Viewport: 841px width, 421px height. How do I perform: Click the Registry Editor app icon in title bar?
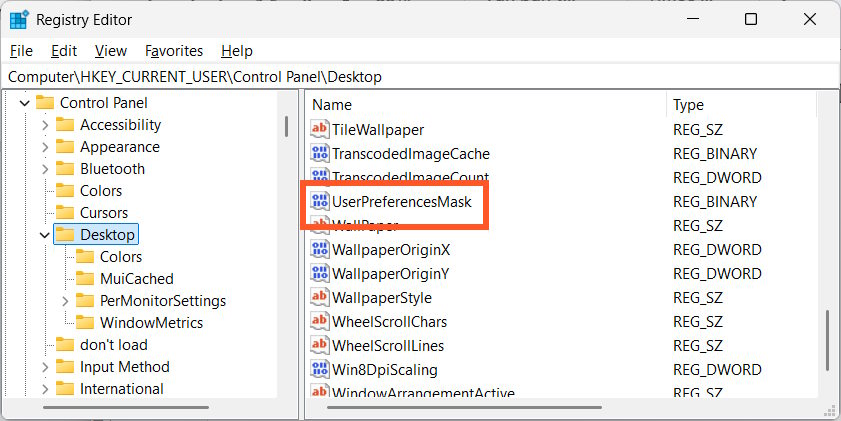pos(20,19)
